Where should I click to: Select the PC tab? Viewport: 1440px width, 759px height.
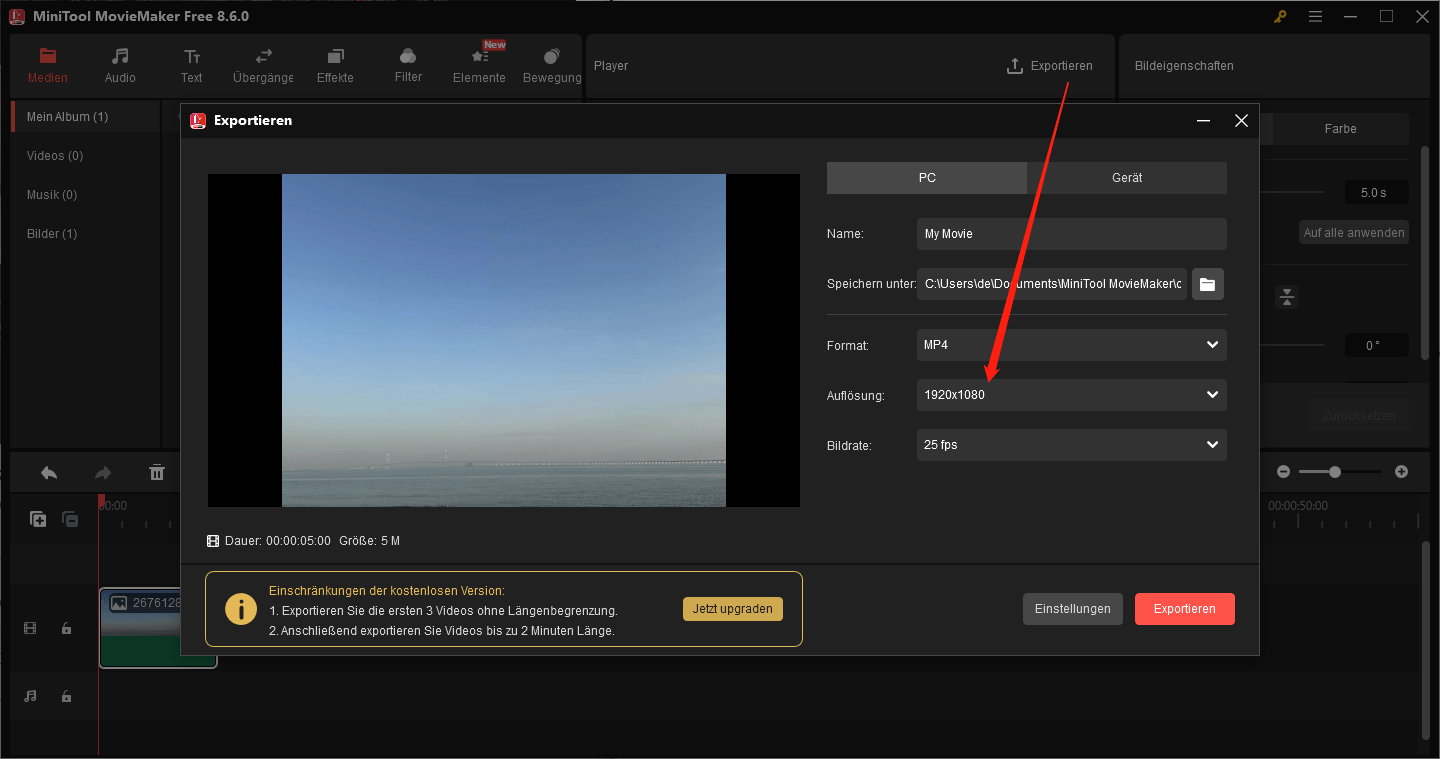[926, 178]
